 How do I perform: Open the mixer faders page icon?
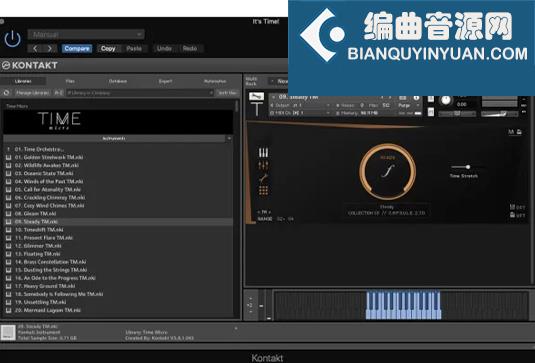(263, 165)
